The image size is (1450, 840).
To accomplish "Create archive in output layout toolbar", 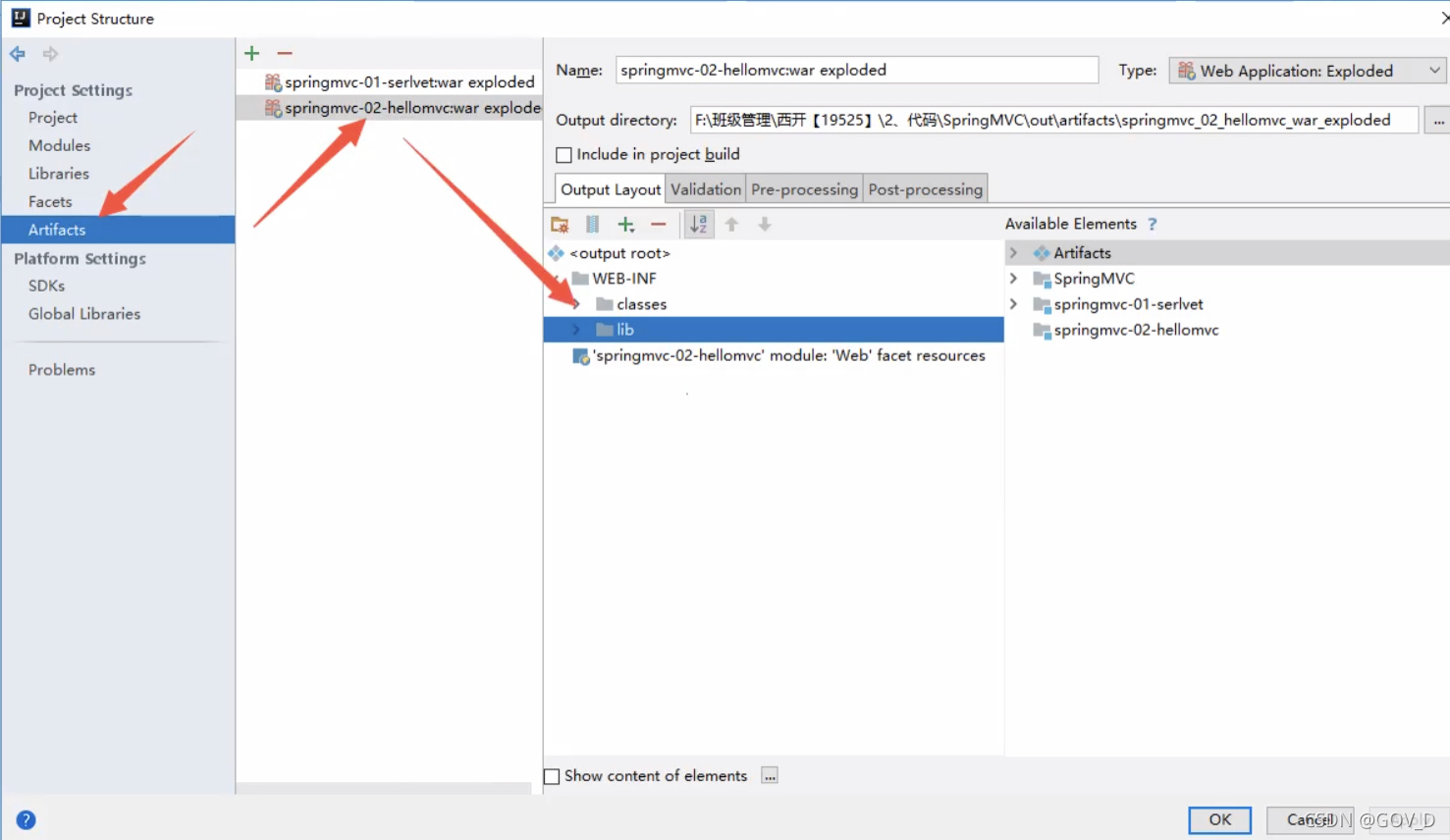I will [593, 225].
